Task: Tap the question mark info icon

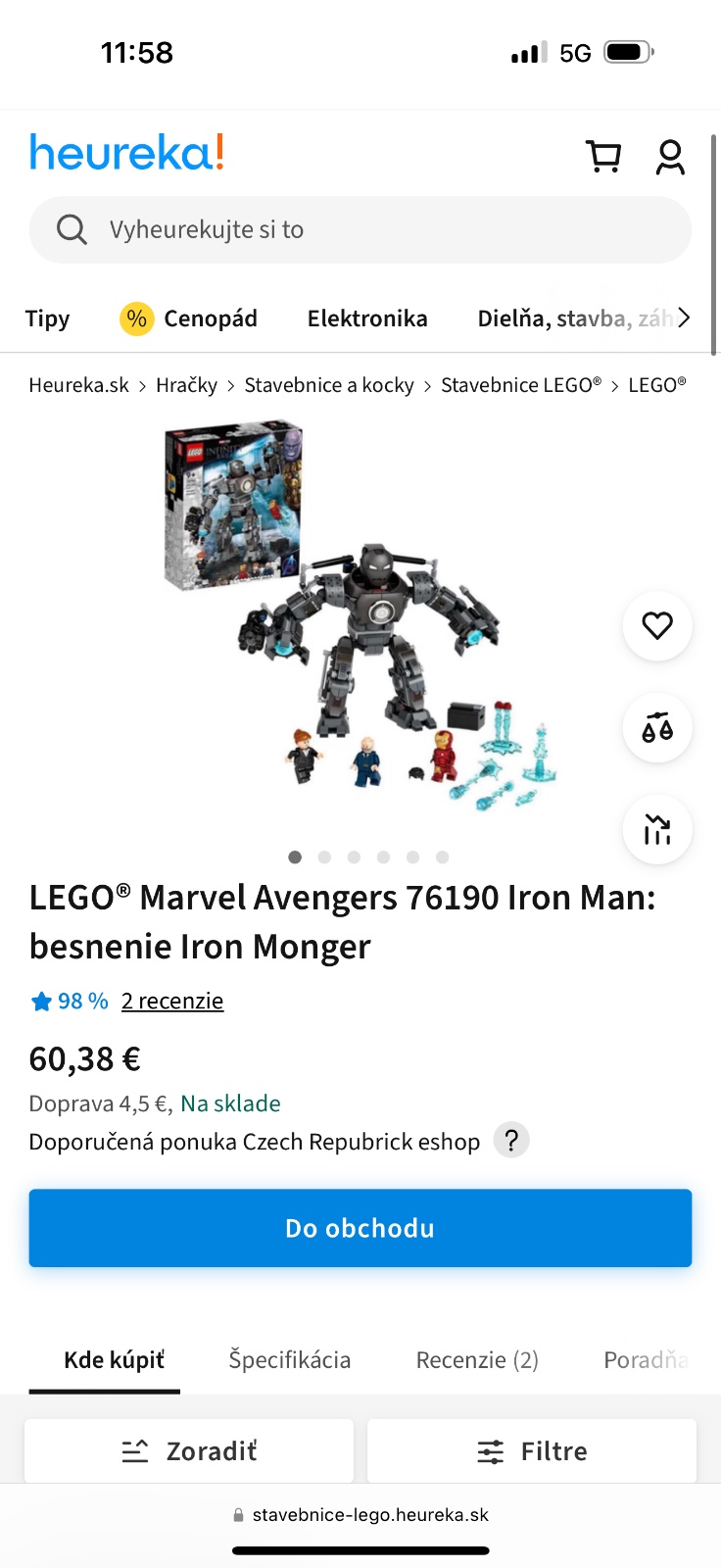Action: [x=510, y=1141]
